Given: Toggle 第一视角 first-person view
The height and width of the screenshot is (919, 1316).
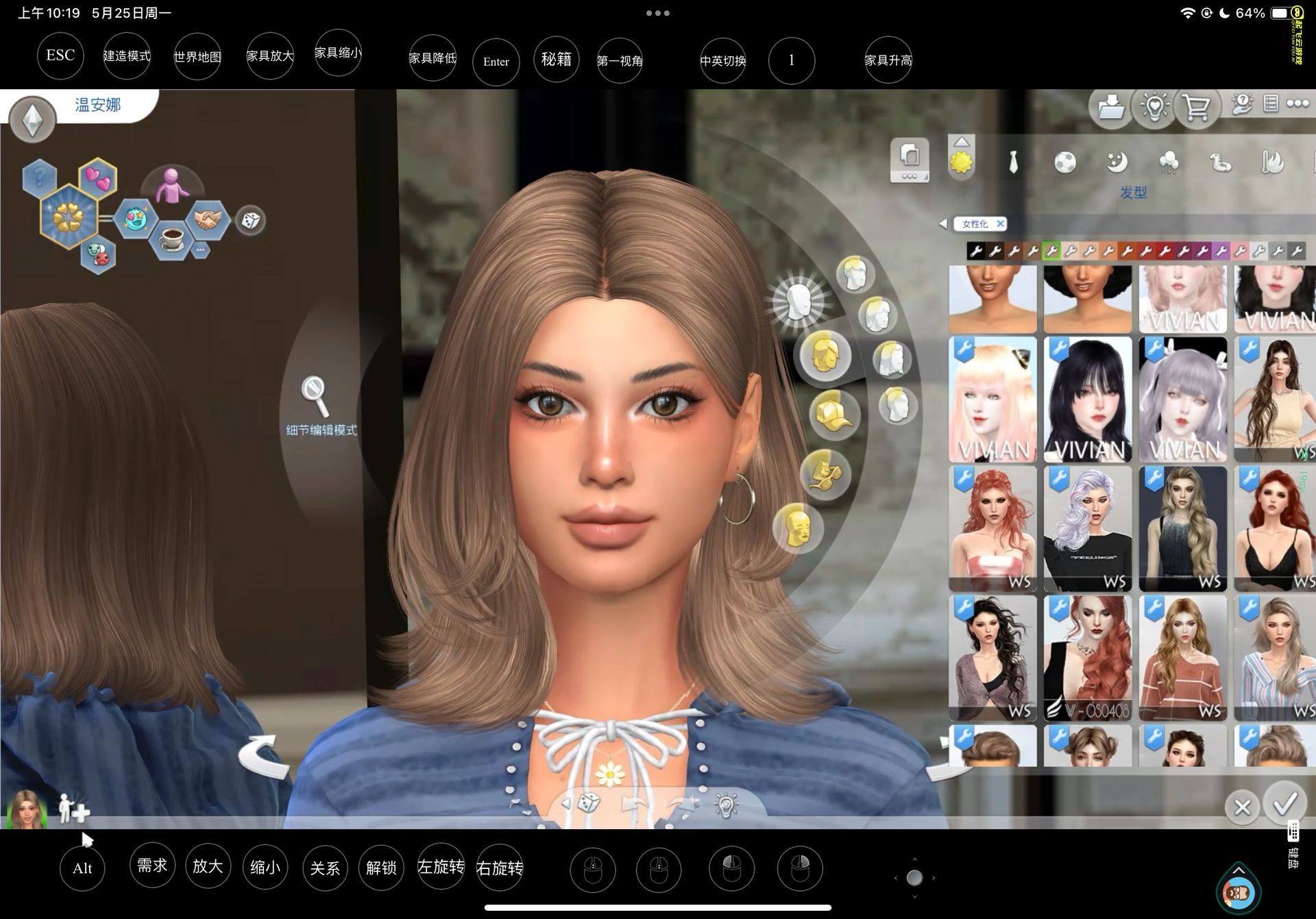Looking at the screenshot, I should tap(620, 60).
